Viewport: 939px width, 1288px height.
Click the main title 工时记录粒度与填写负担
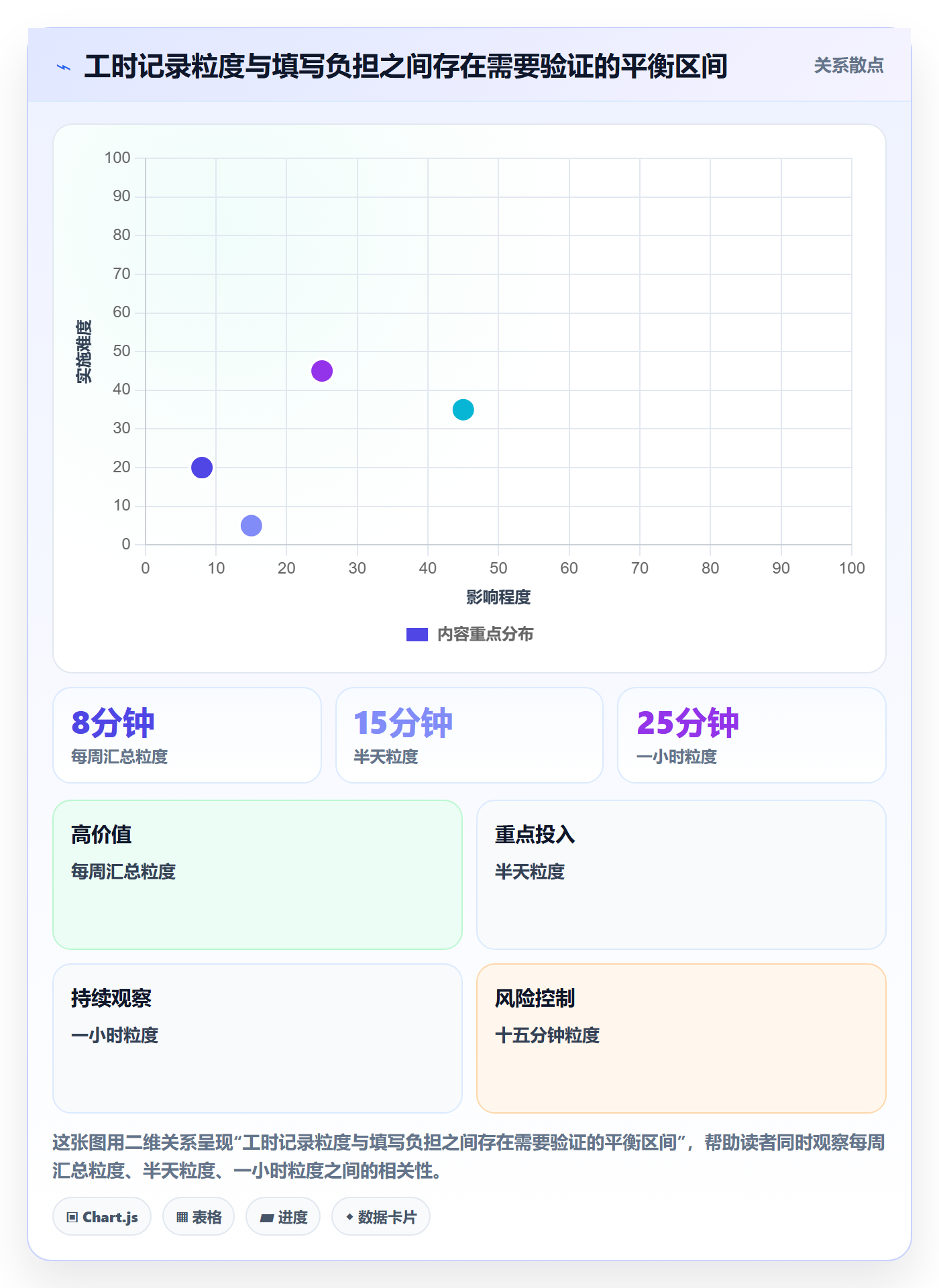[406, 66]
